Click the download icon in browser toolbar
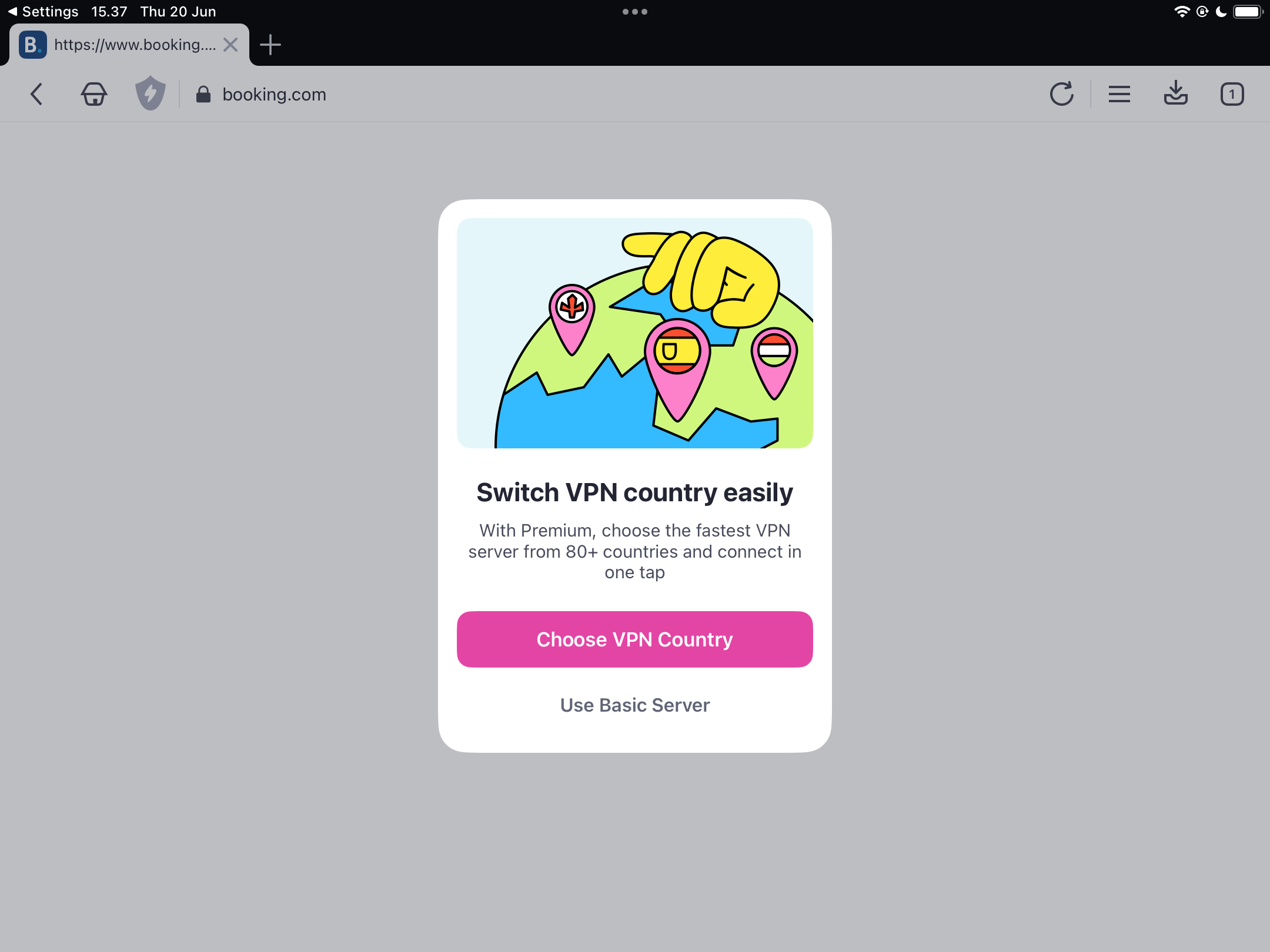Image resolution: width=1270 pixels, height=952 pixels. [1175, 94]
